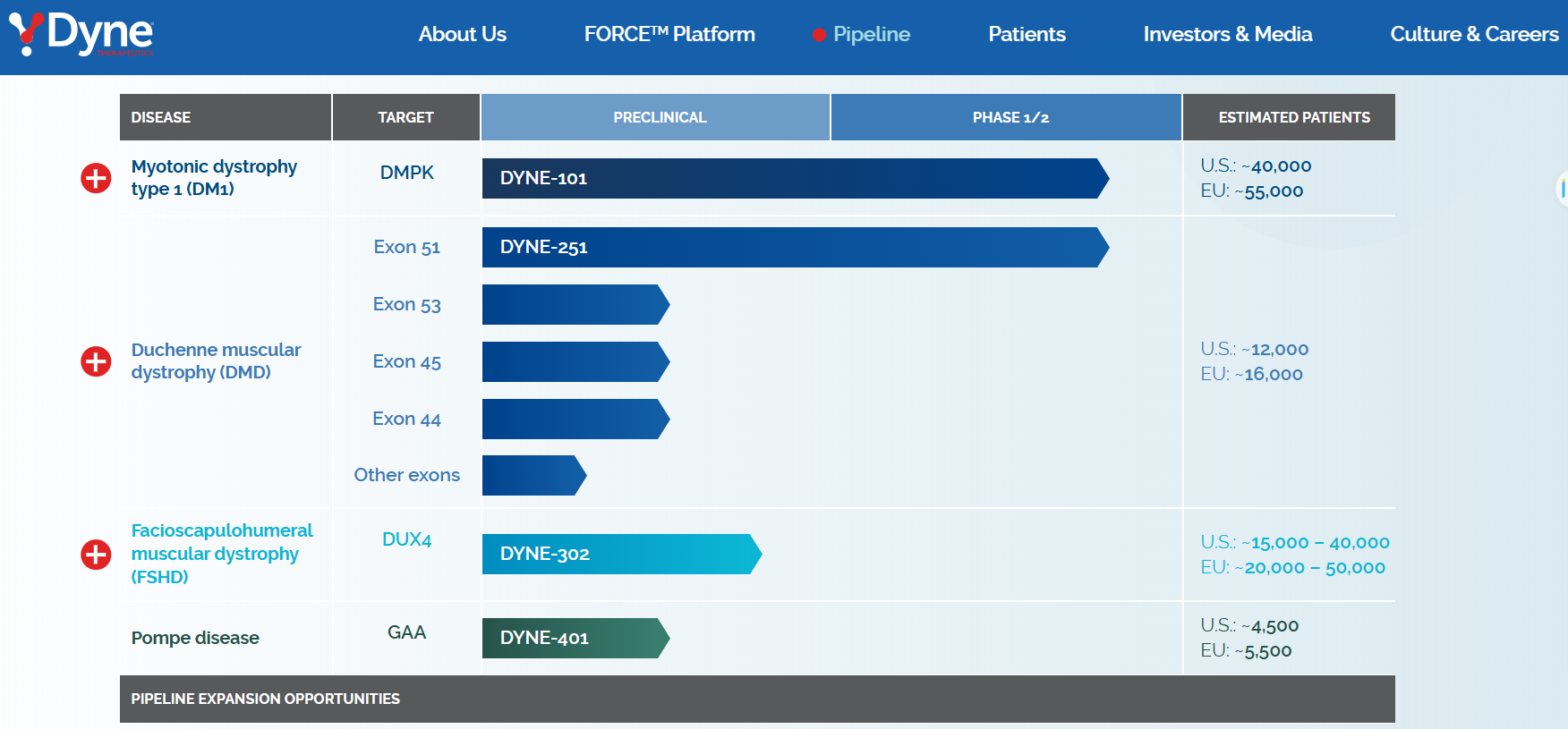Click the U.S. ~12,000 patient estimate
The height and width of the screenshot is (729, 1568).
[x=1254, y=349]
